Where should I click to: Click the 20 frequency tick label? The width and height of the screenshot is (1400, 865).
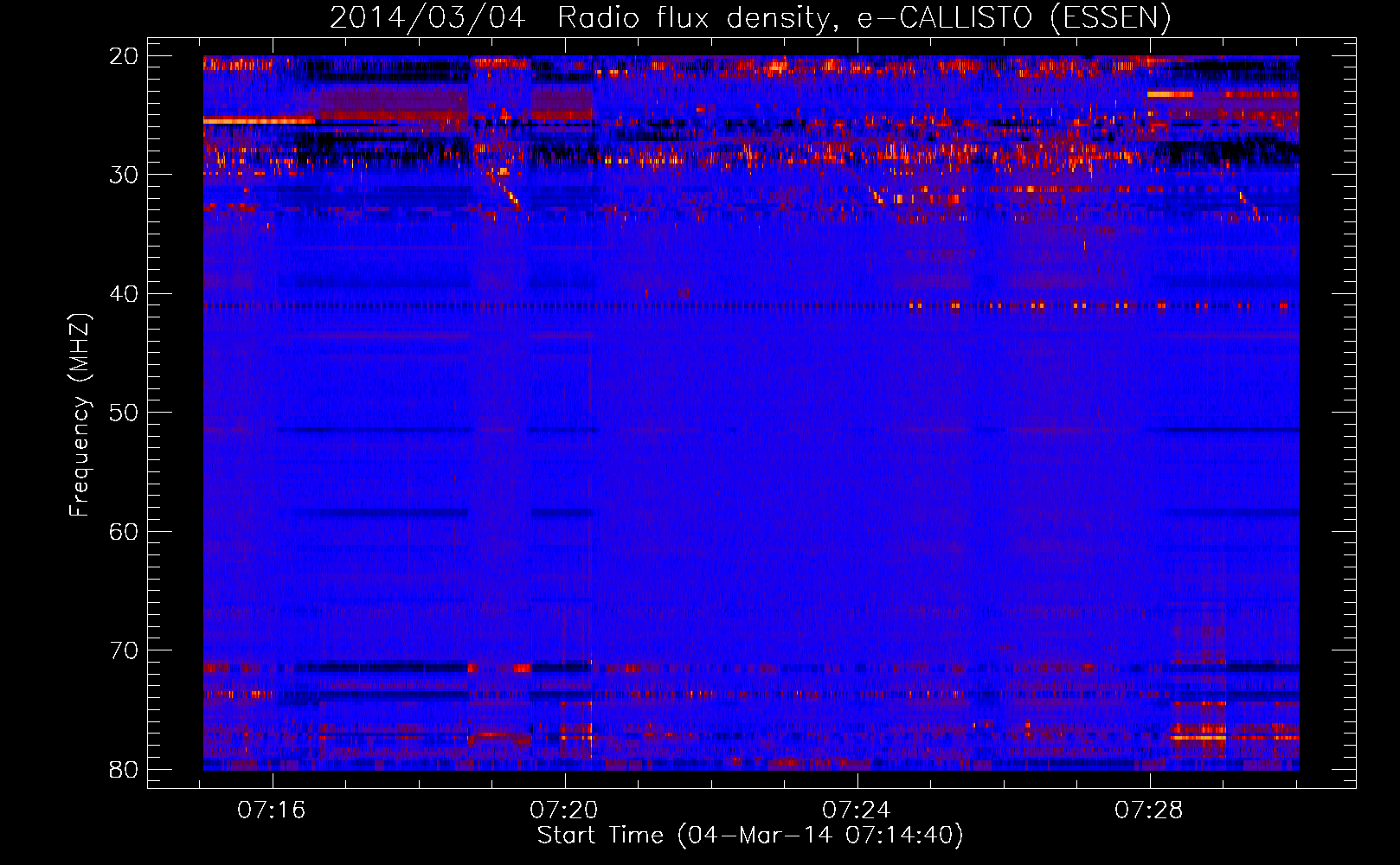pos(124,56)
